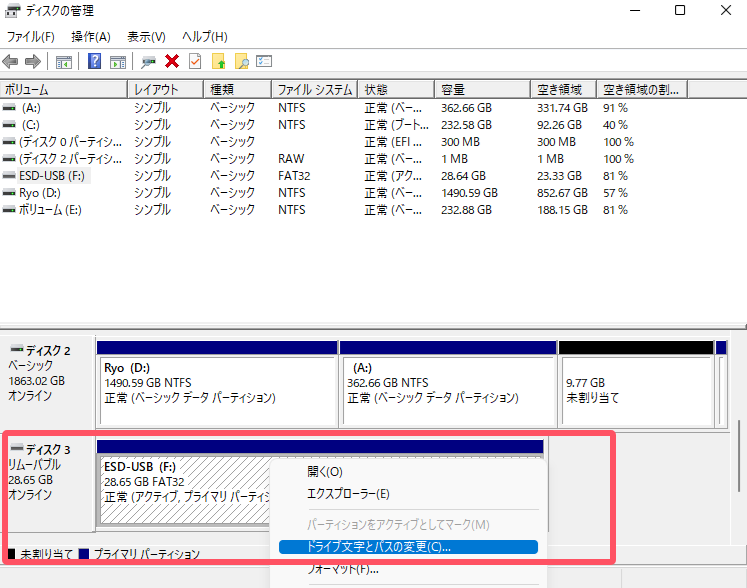The height and width of the screenshot is (588, 747).
Task: Click the yellow folder with green arrow icon
Action: coord(218,62)
